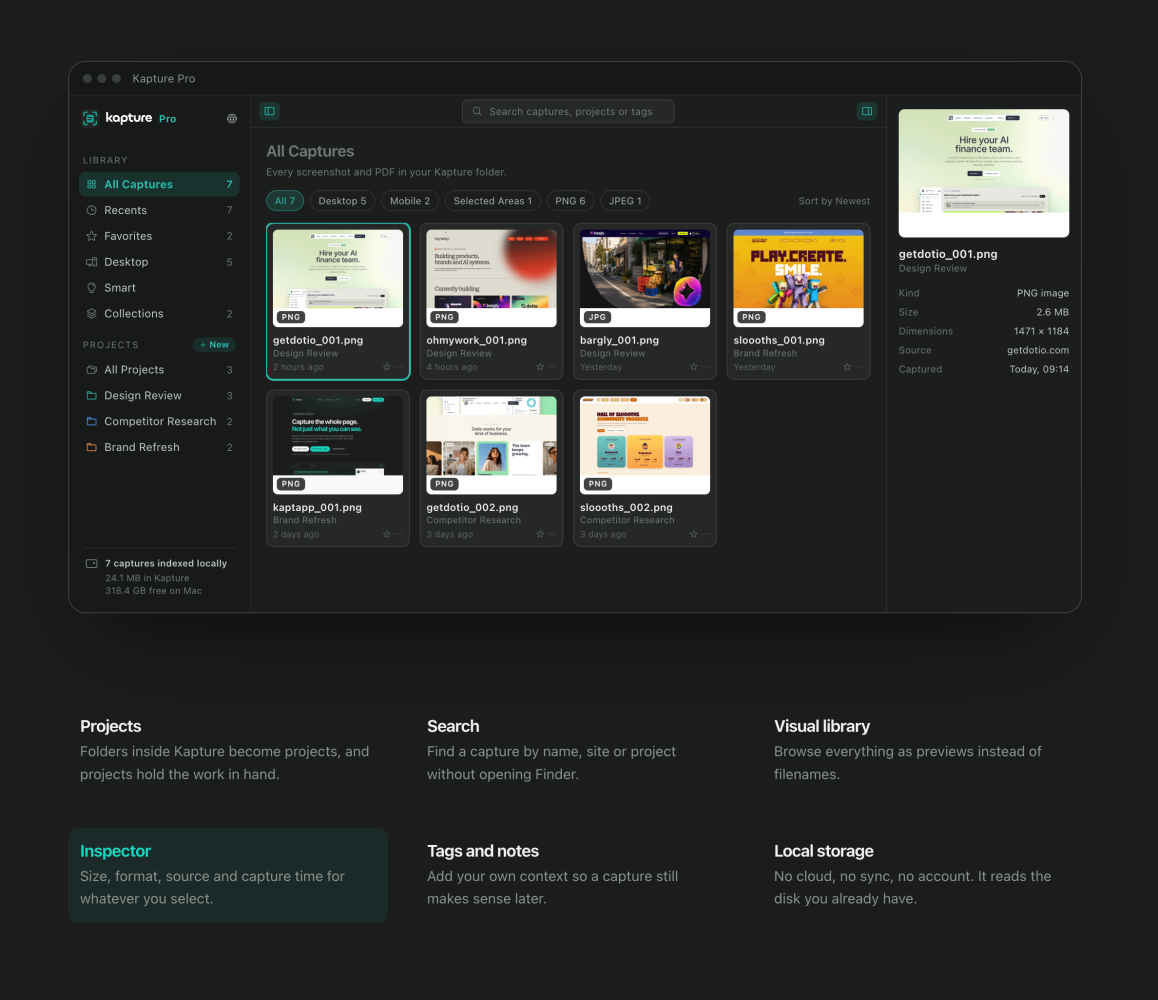
Task: Filter by PNG 6 chip
Action: pyautogui.click(x=570, y=201)
